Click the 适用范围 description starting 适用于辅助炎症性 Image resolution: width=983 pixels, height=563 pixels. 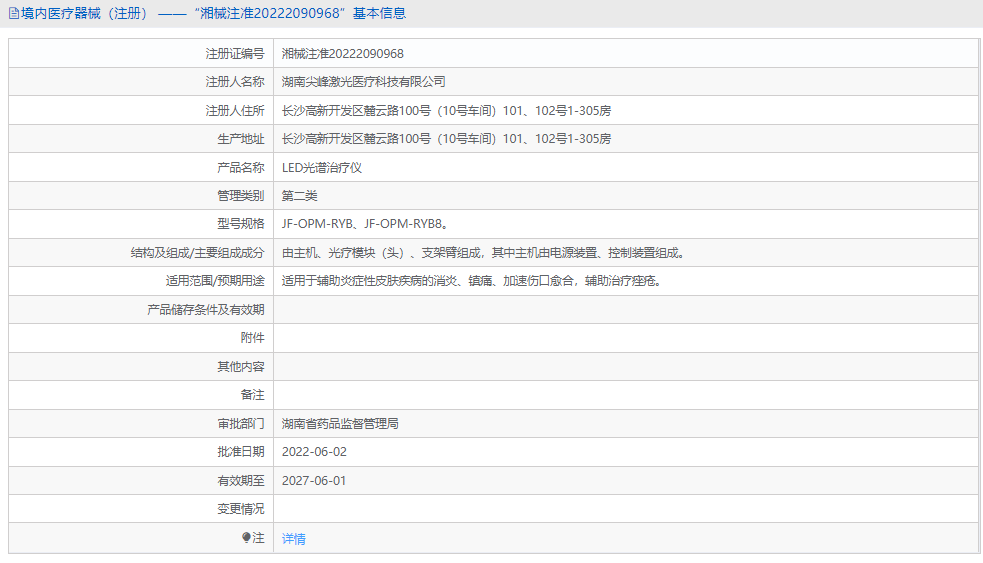tap(471, 281)
